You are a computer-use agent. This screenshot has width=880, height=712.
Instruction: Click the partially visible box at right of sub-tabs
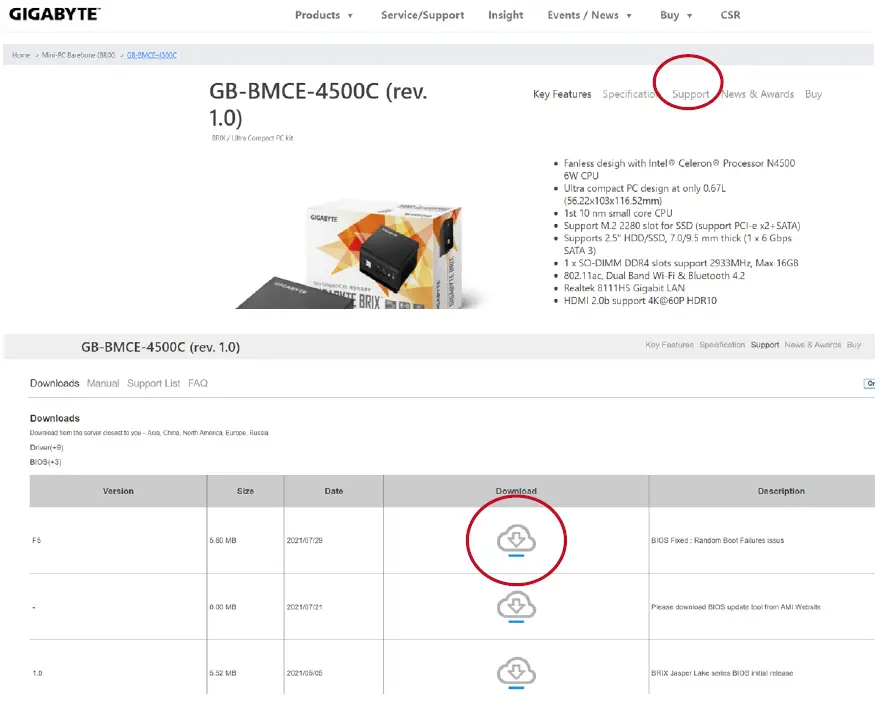click(869, 384)
